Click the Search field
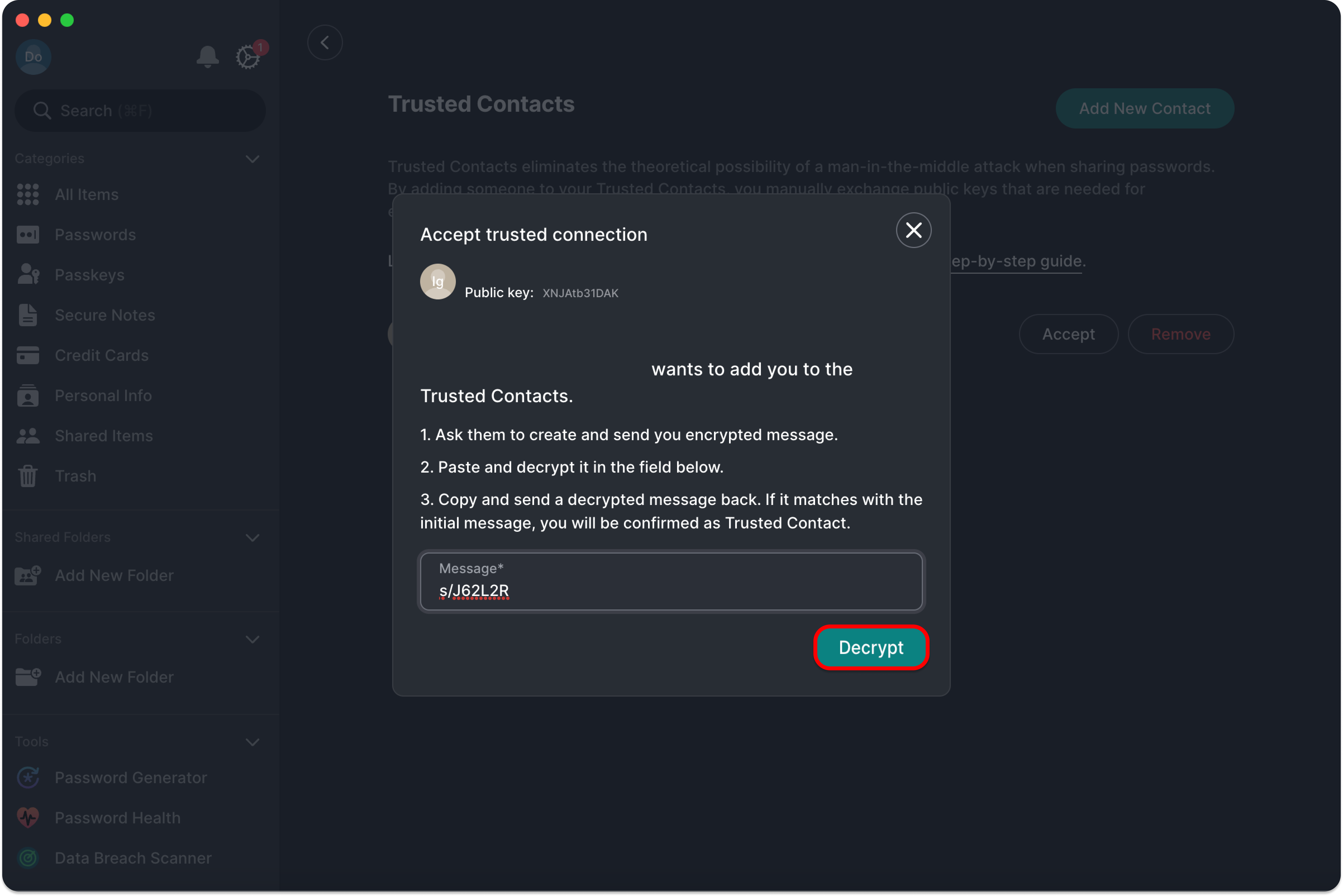This screenshot has height=896, width=1343. click(x=140, y=110)
